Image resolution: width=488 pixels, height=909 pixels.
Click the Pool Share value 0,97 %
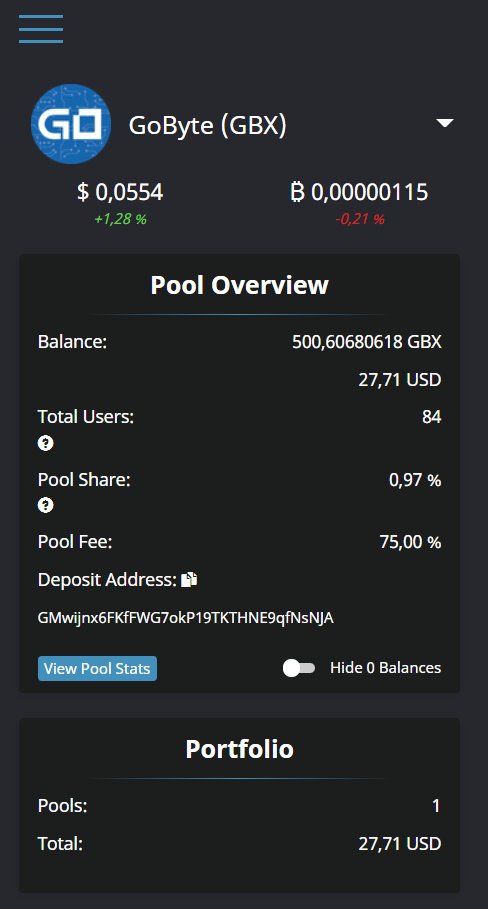(x=415, y=480)
